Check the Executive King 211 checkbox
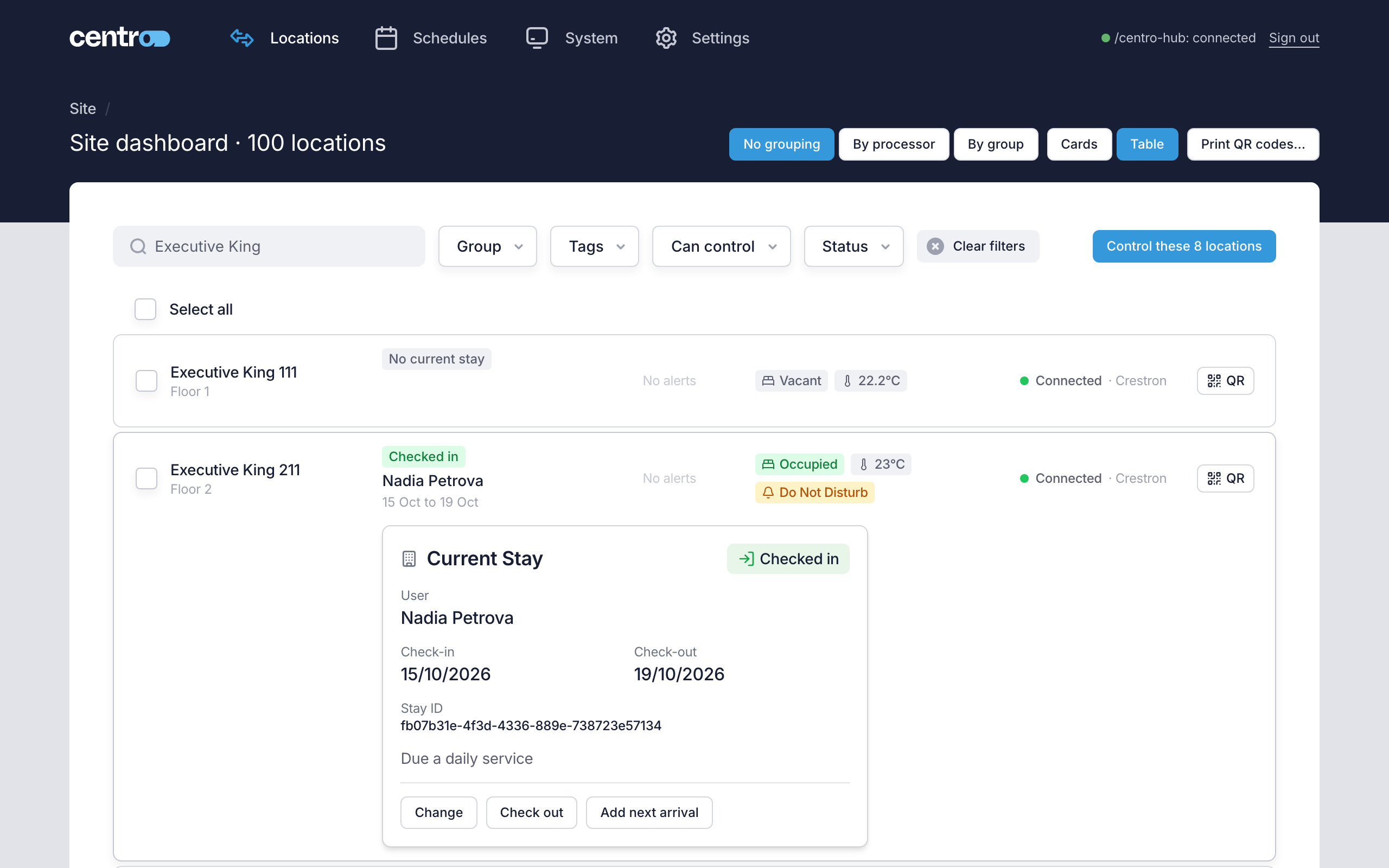Image resolution: width=1389 pixels, height=868 pixels. pyautogui.click(x=146, y=478)
